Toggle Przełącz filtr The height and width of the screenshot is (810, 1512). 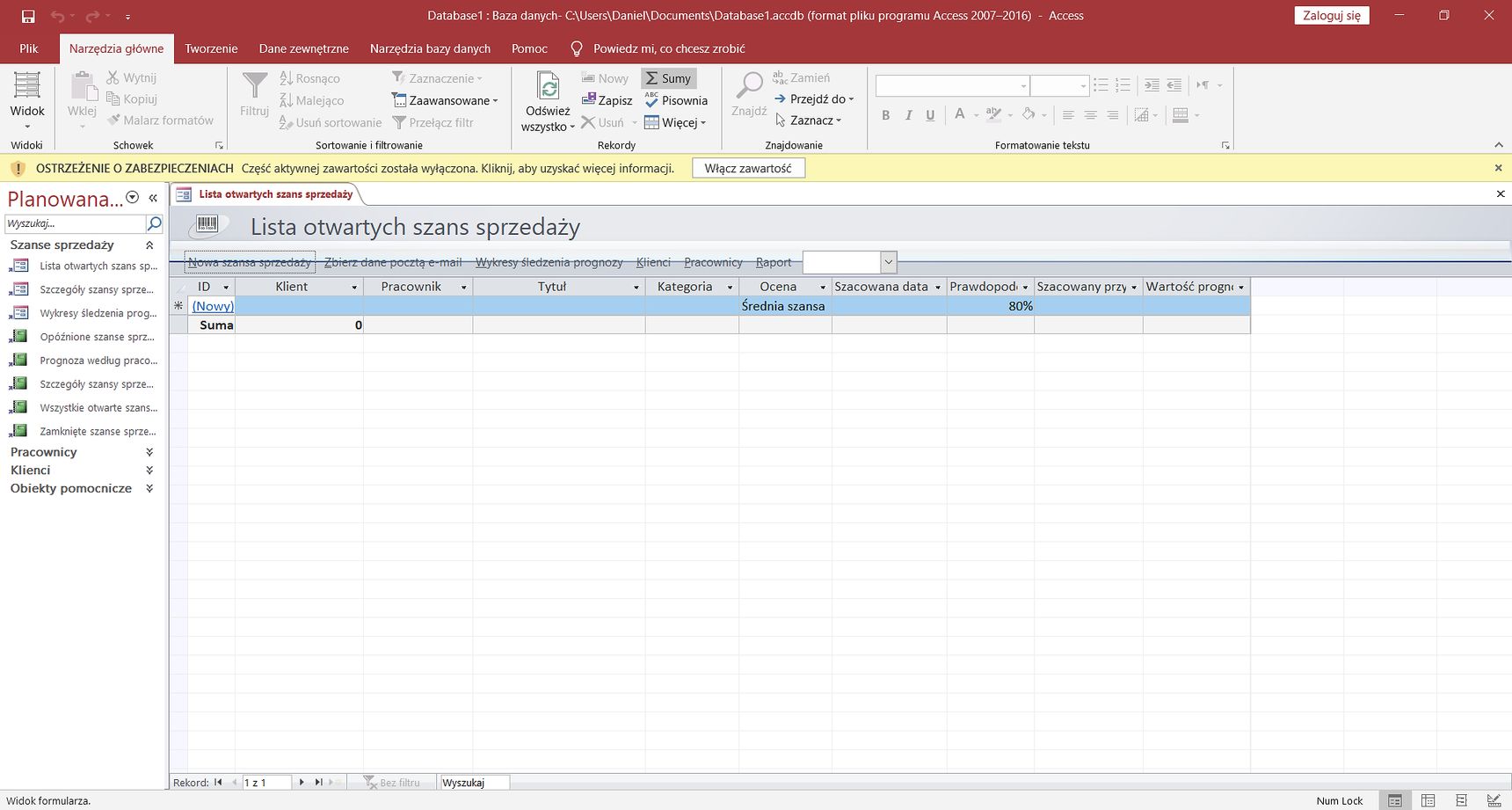[433, 122]
